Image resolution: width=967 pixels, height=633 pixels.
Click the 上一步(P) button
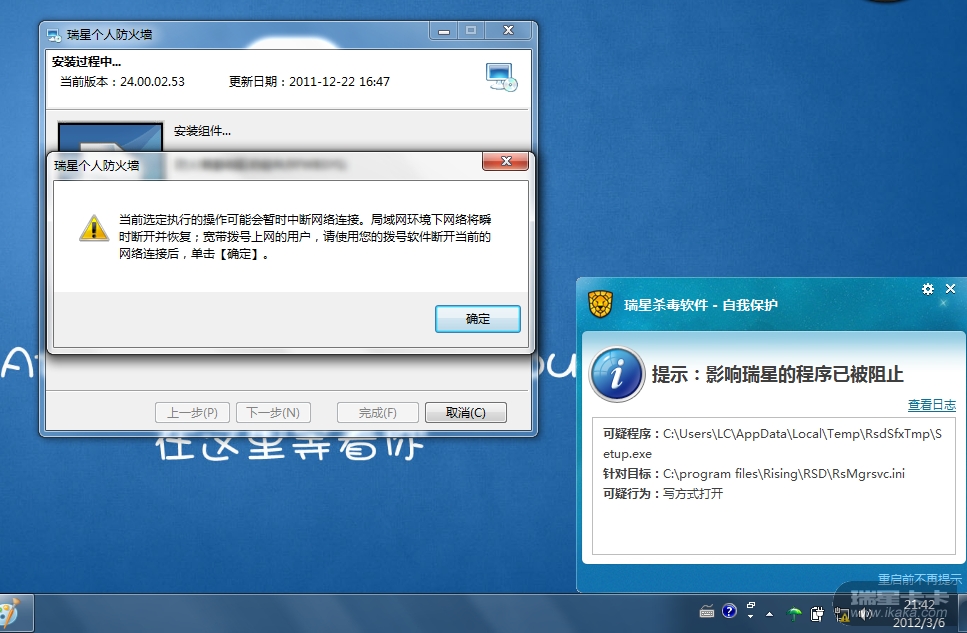pos(192,413)
